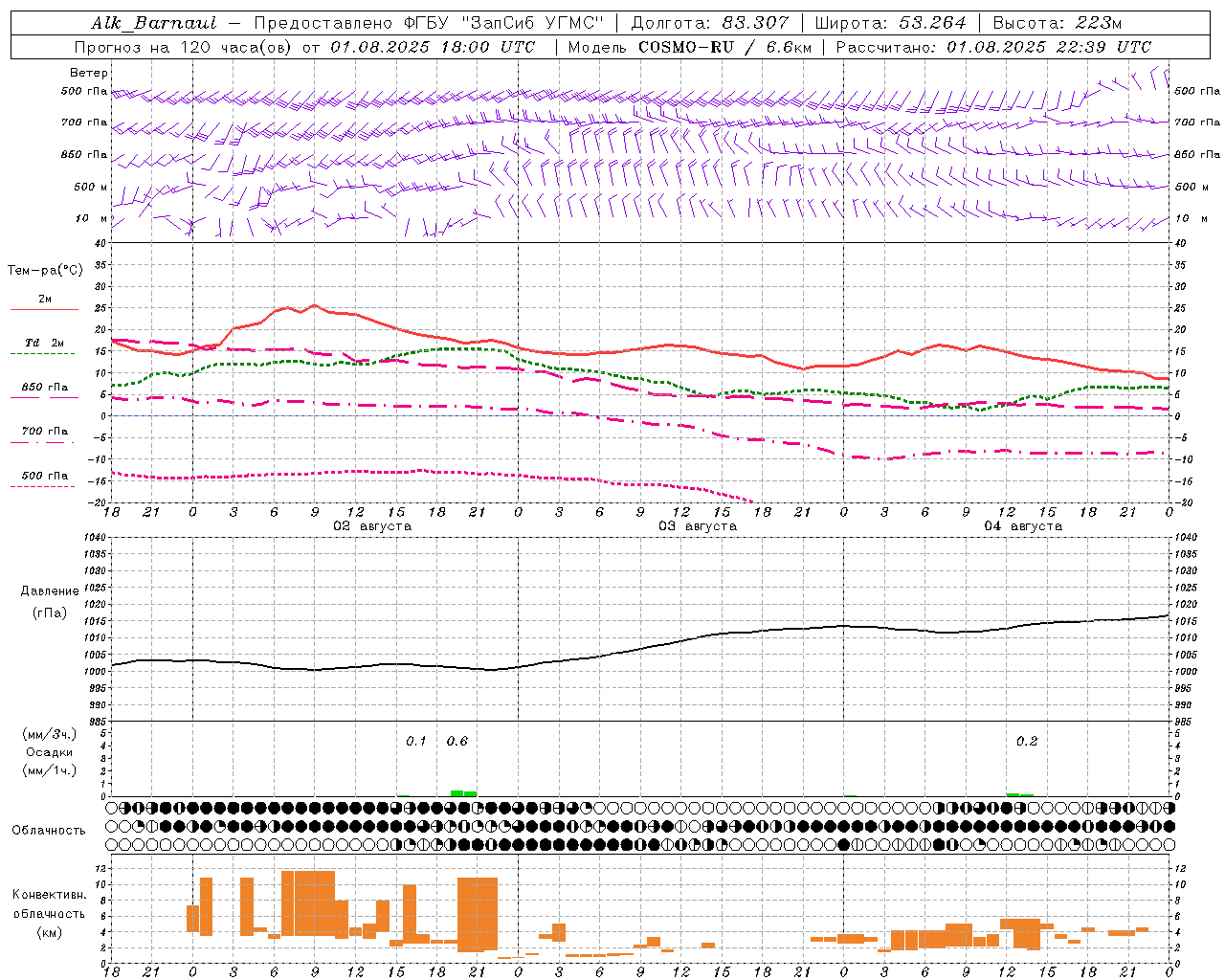Screen dimensions: 1225x980
Task: Select the 0.6 precipitation value
Action: pos(457,742)
